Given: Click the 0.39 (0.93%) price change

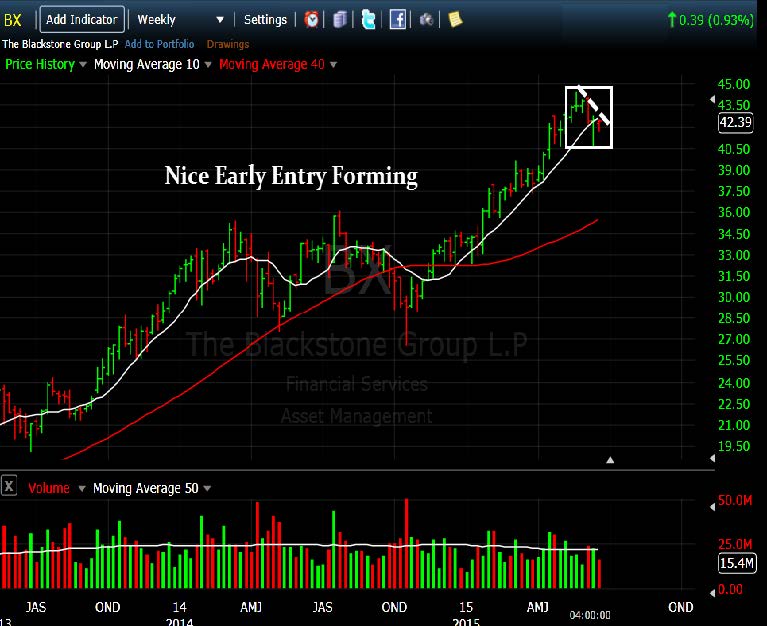Looking at the screenshot, I should (x=716, y=20).
